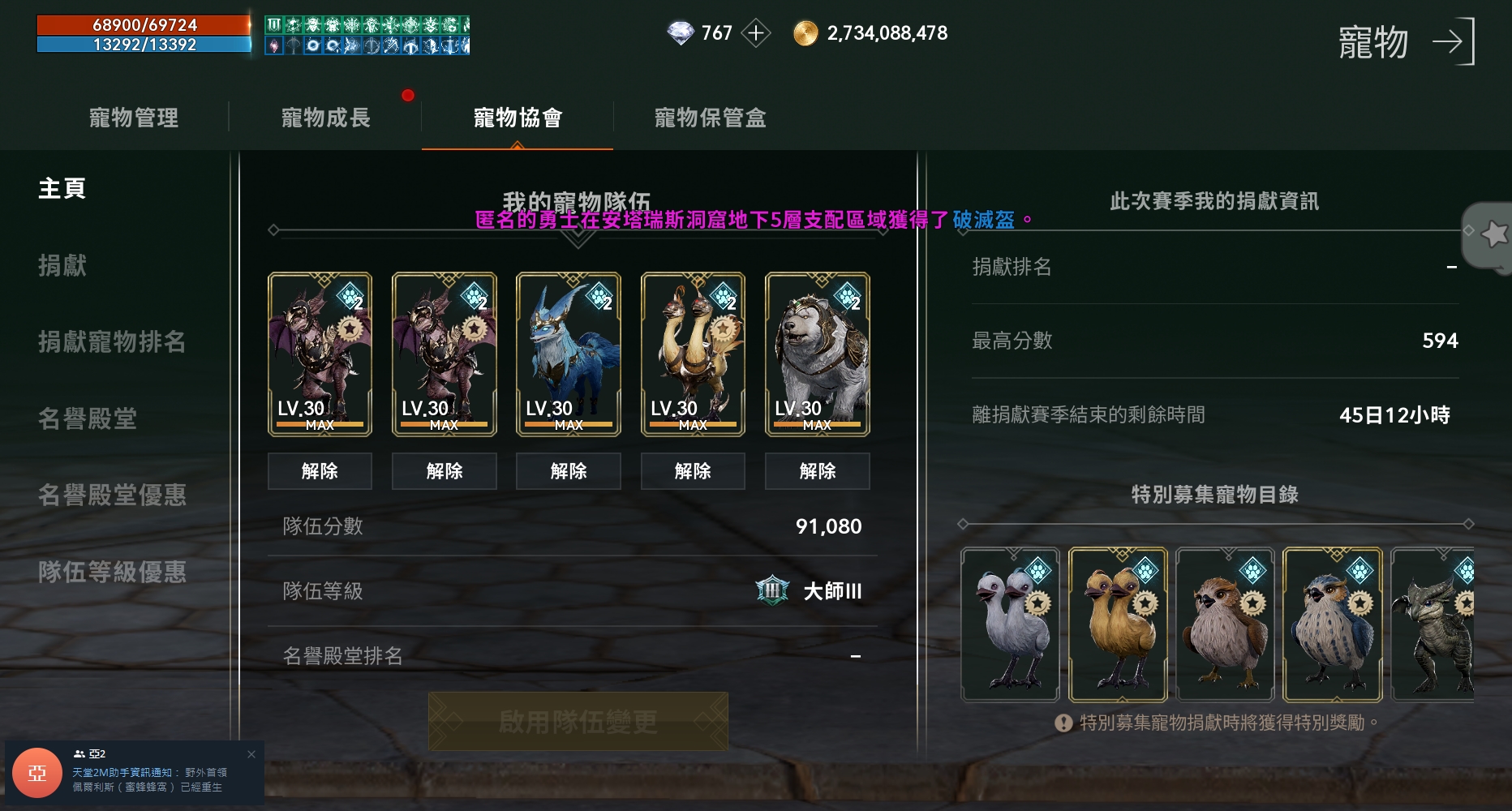Click the Master III team rank badge
Screen dimensions: 1512x811
(x=771, y=590)
